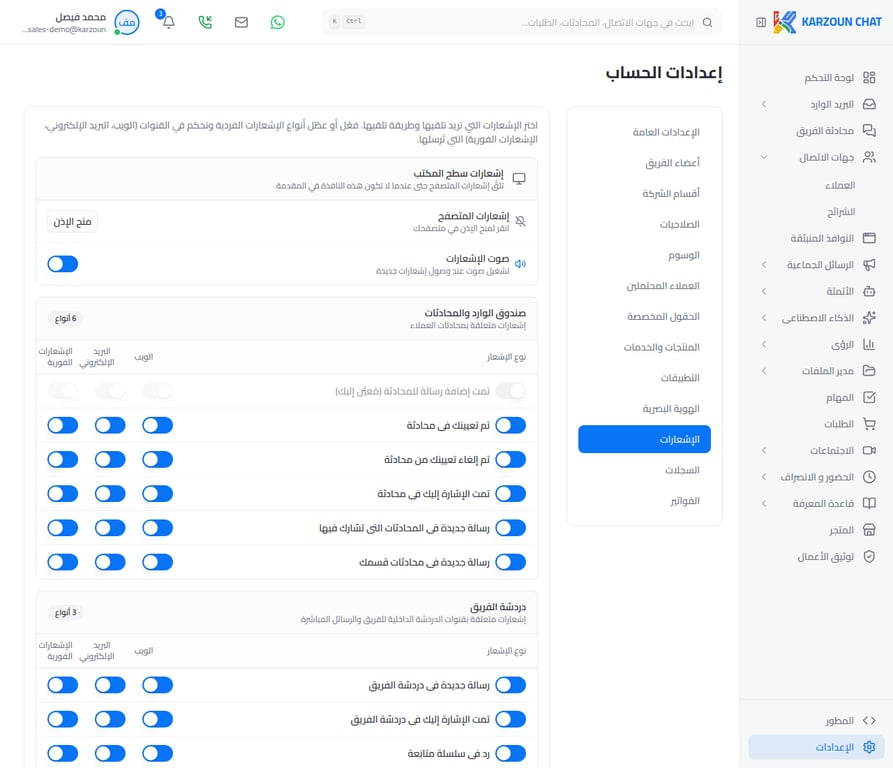Open المهام checkbox icon

(869, 397)
